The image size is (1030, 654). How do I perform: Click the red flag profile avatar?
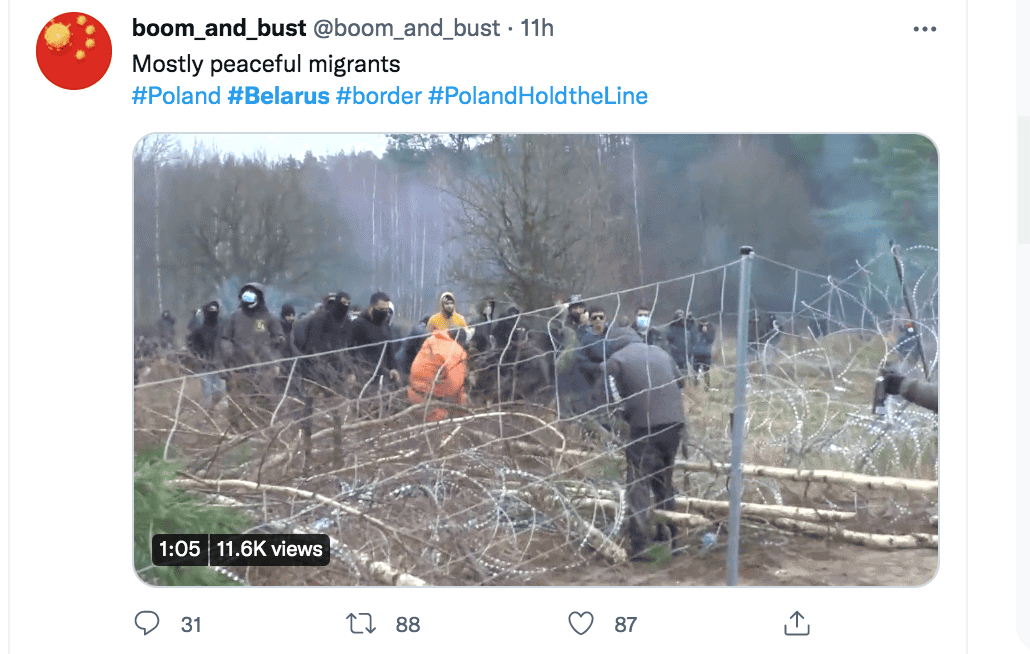(x=74, y=51)
